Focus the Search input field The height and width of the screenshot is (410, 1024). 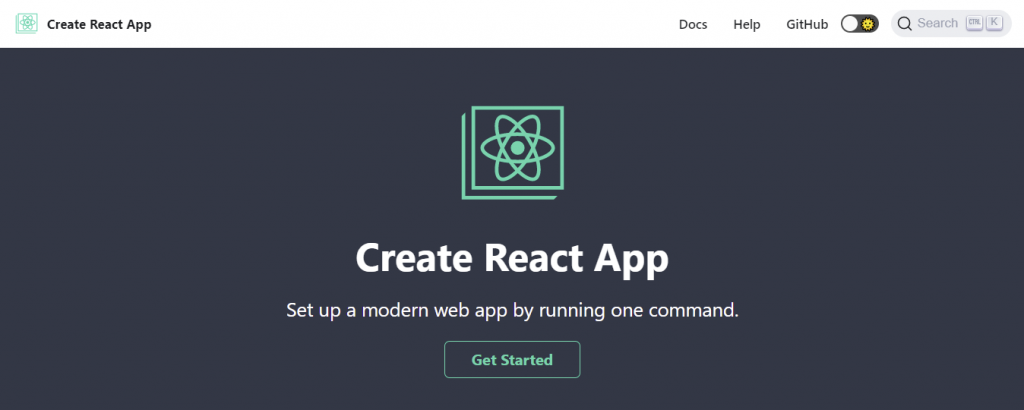951,24
